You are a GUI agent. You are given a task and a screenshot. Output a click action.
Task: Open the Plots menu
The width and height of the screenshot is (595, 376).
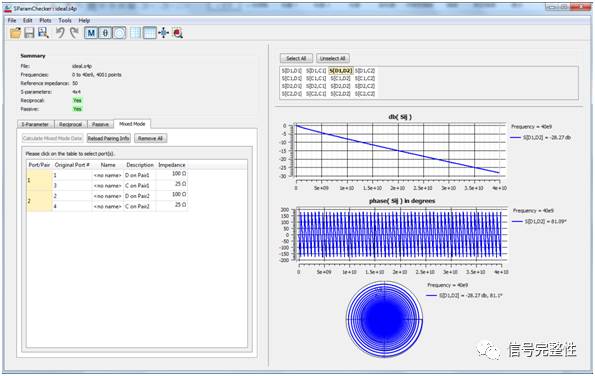[45, 20]
